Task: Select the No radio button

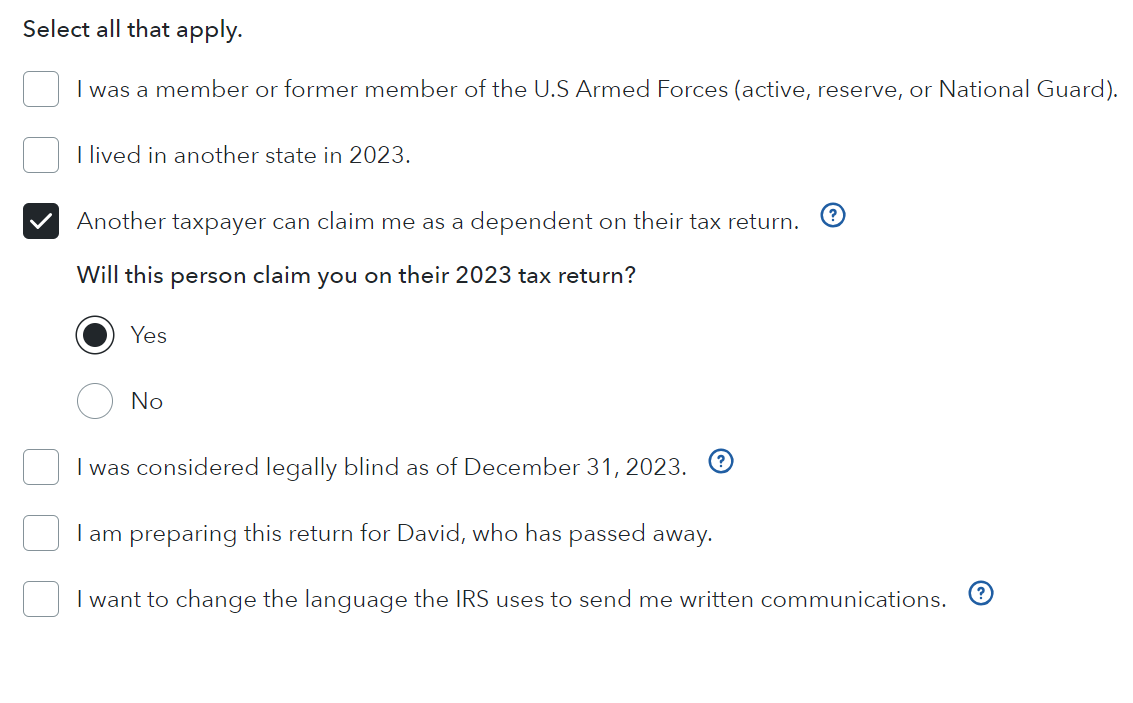Action: point(95,400)
